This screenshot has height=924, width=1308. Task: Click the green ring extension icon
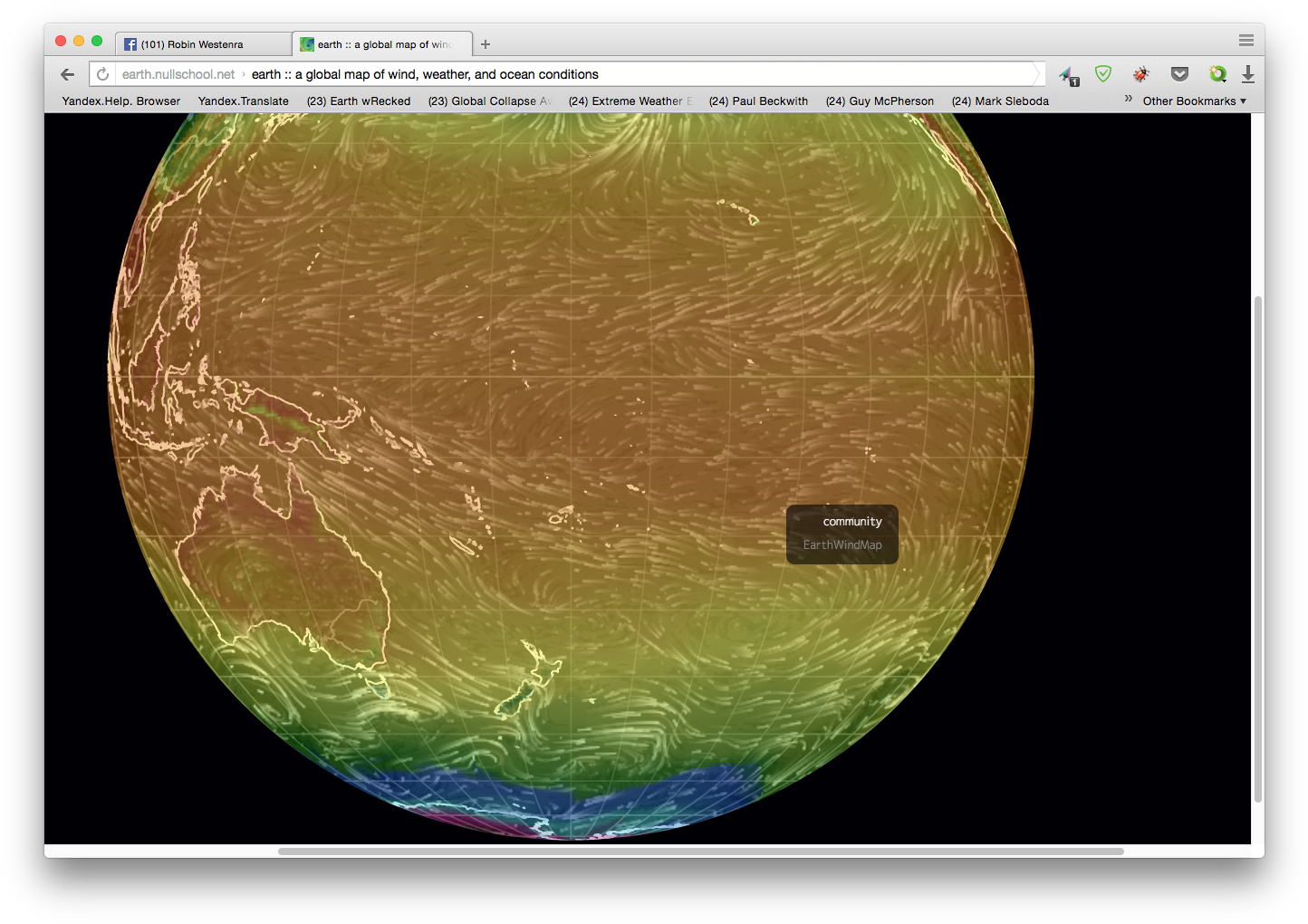point(1217,73)
